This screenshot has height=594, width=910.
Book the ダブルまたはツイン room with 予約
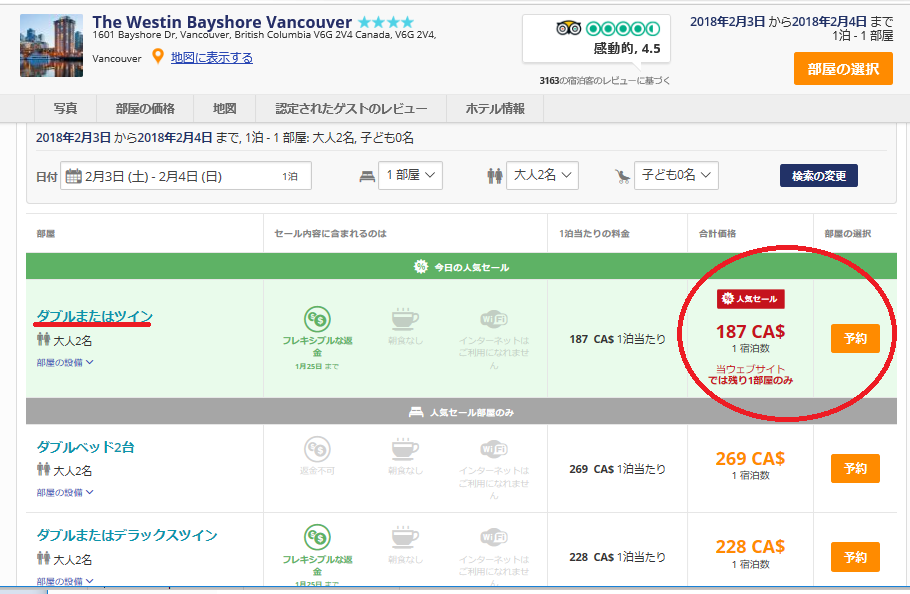(855, 339)
